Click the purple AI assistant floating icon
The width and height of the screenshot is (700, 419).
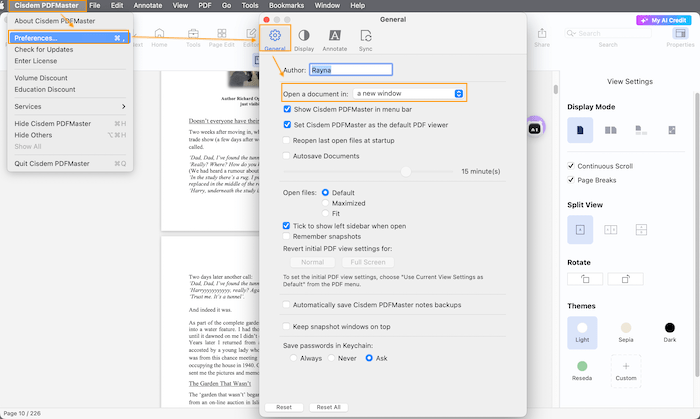[535, 129]
